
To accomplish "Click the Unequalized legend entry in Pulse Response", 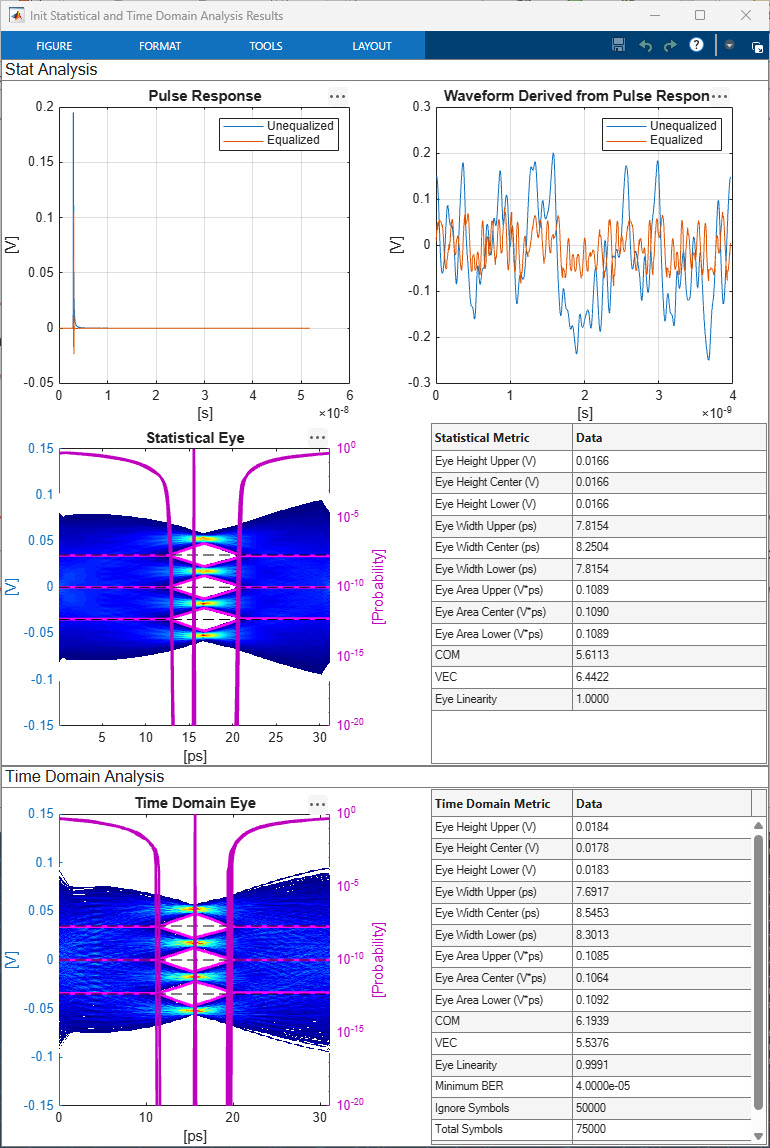I will click(279, 126).
